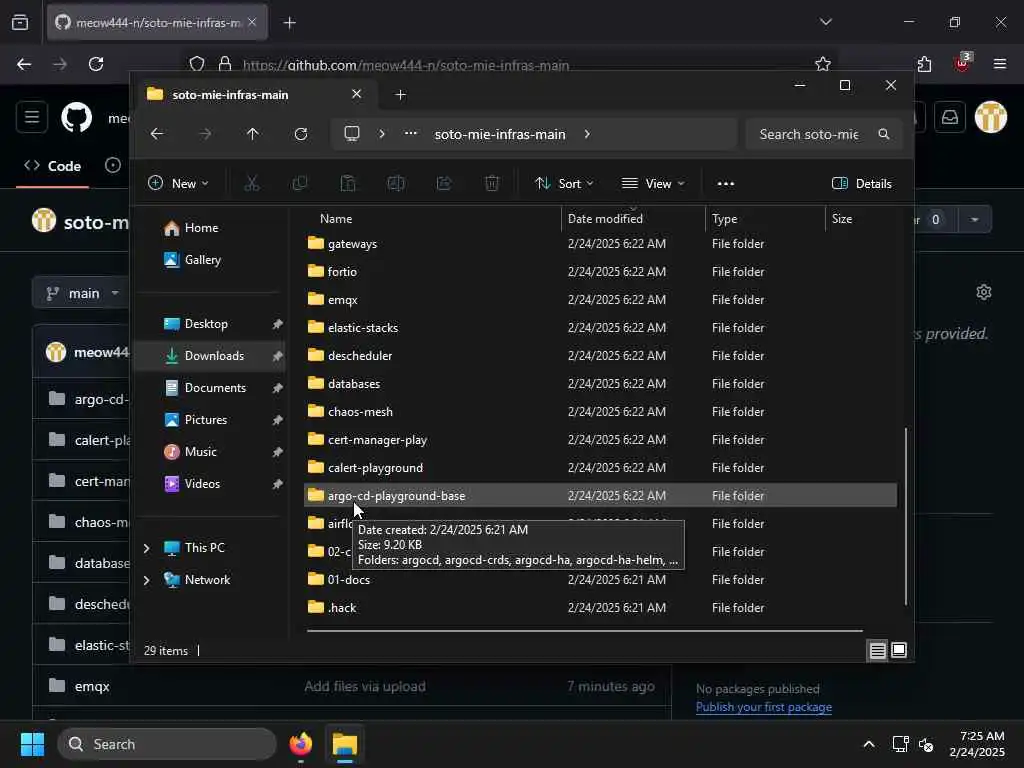This screenshot has height=768, width=1024.
Task: Open the main branch selector on GitHub
Action: point(82,293)
